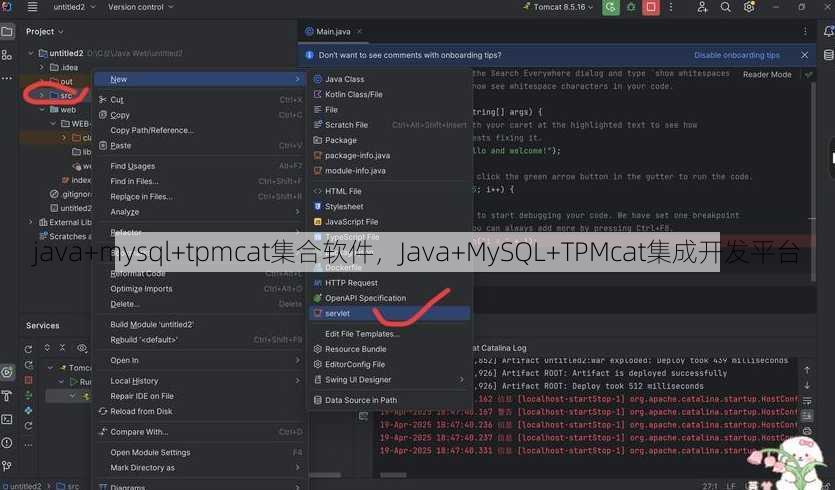
Task: Expand Swing UI Designer submenu
Action: point(389,380)
